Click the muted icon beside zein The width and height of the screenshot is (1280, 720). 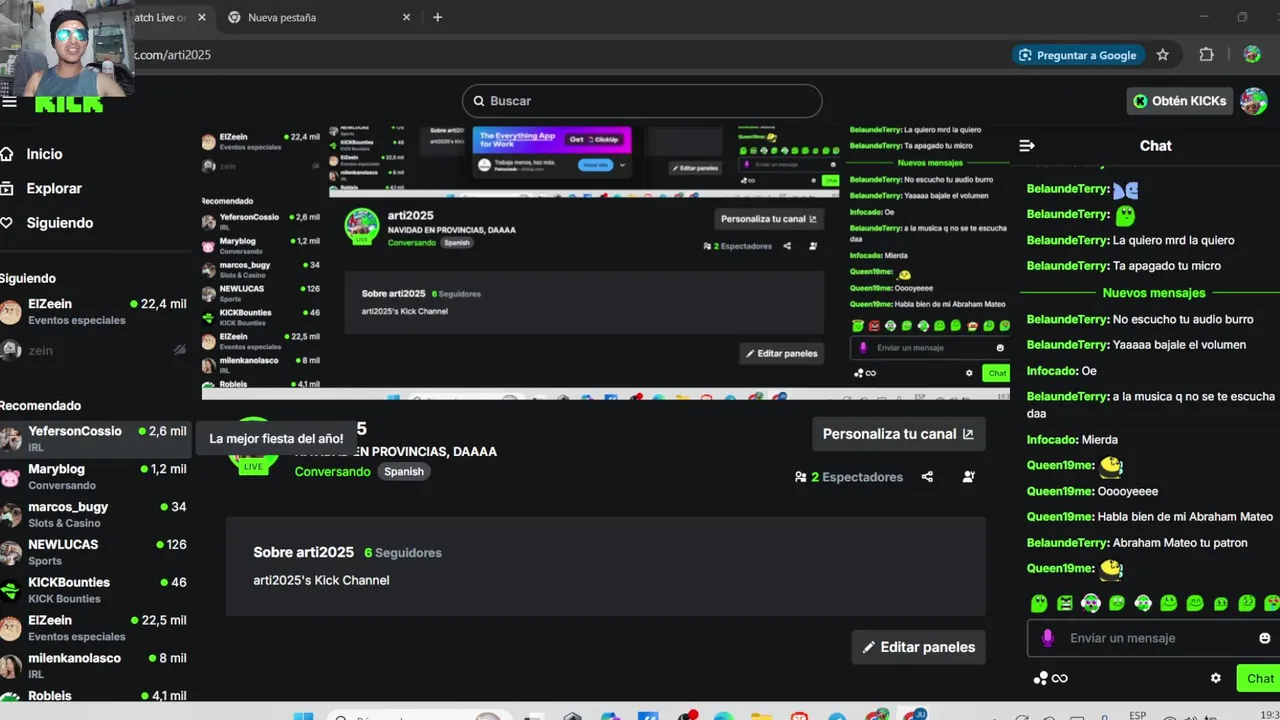[x=180, y=350]
